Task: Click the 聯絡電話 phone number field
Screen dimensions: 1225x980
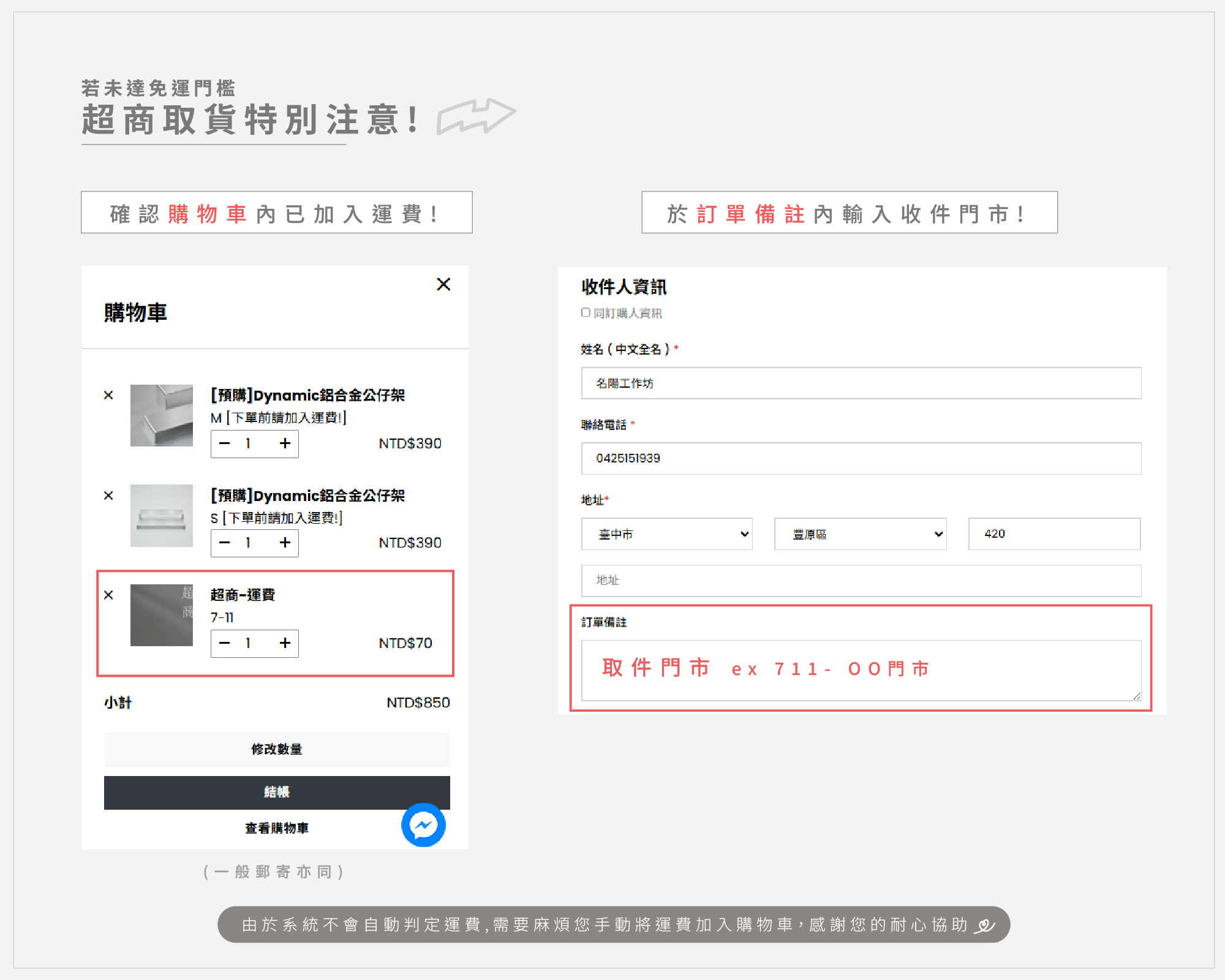Action: tap(861, 458)
